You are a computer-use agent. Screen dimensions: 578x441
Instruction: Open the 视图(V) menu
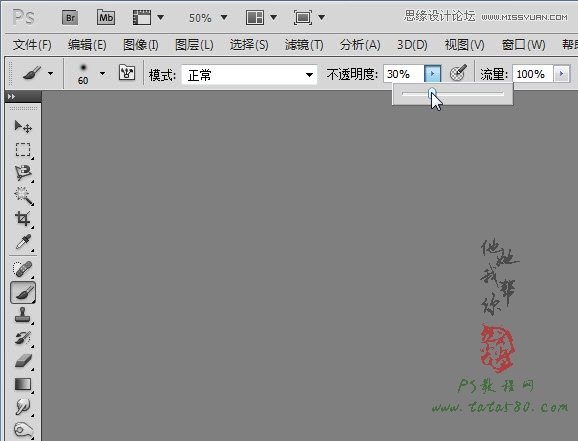[464, 45]
